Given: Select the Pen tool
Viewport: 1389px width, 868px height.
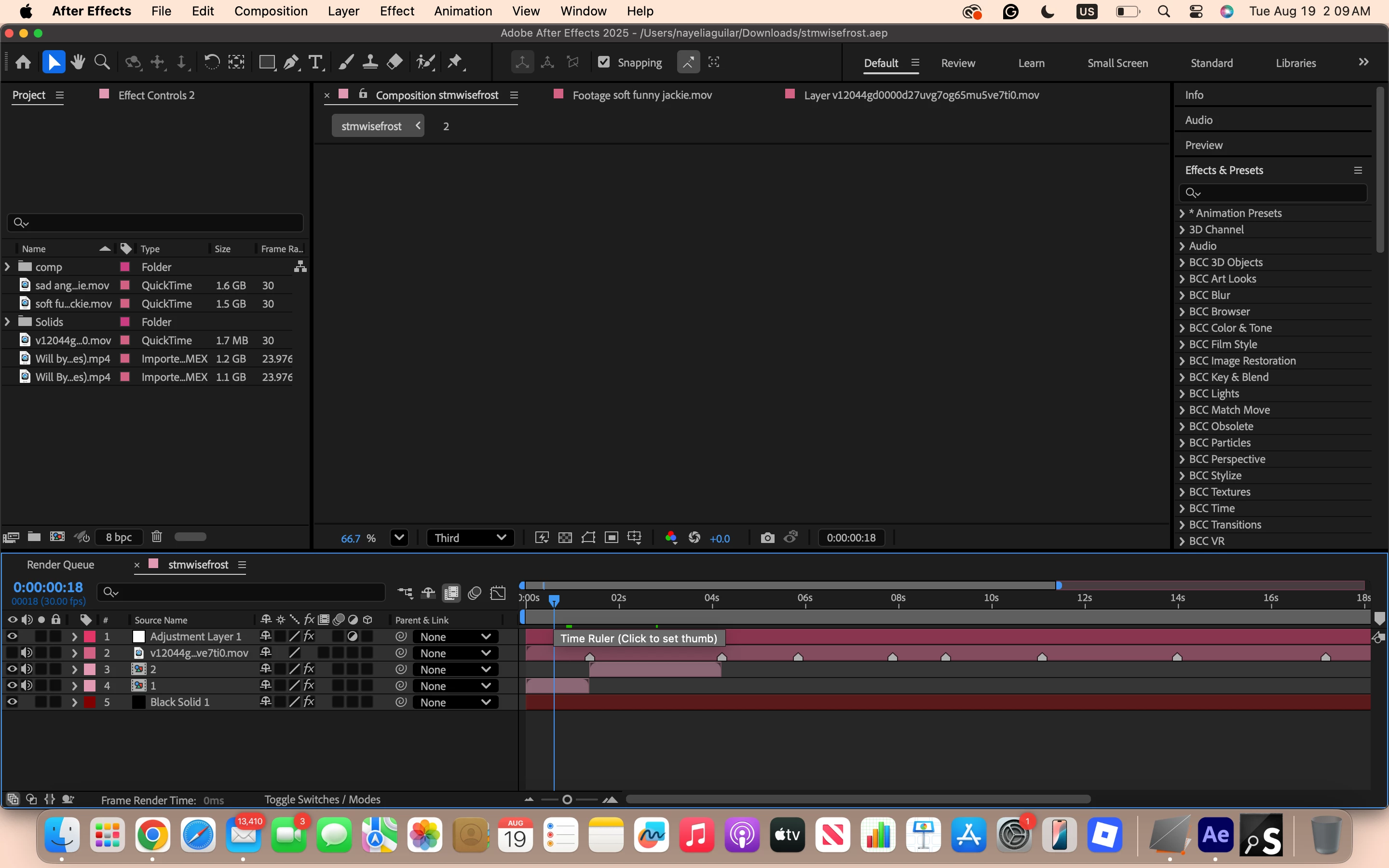Looking at the screenshot, I should [x=291, y=62].
